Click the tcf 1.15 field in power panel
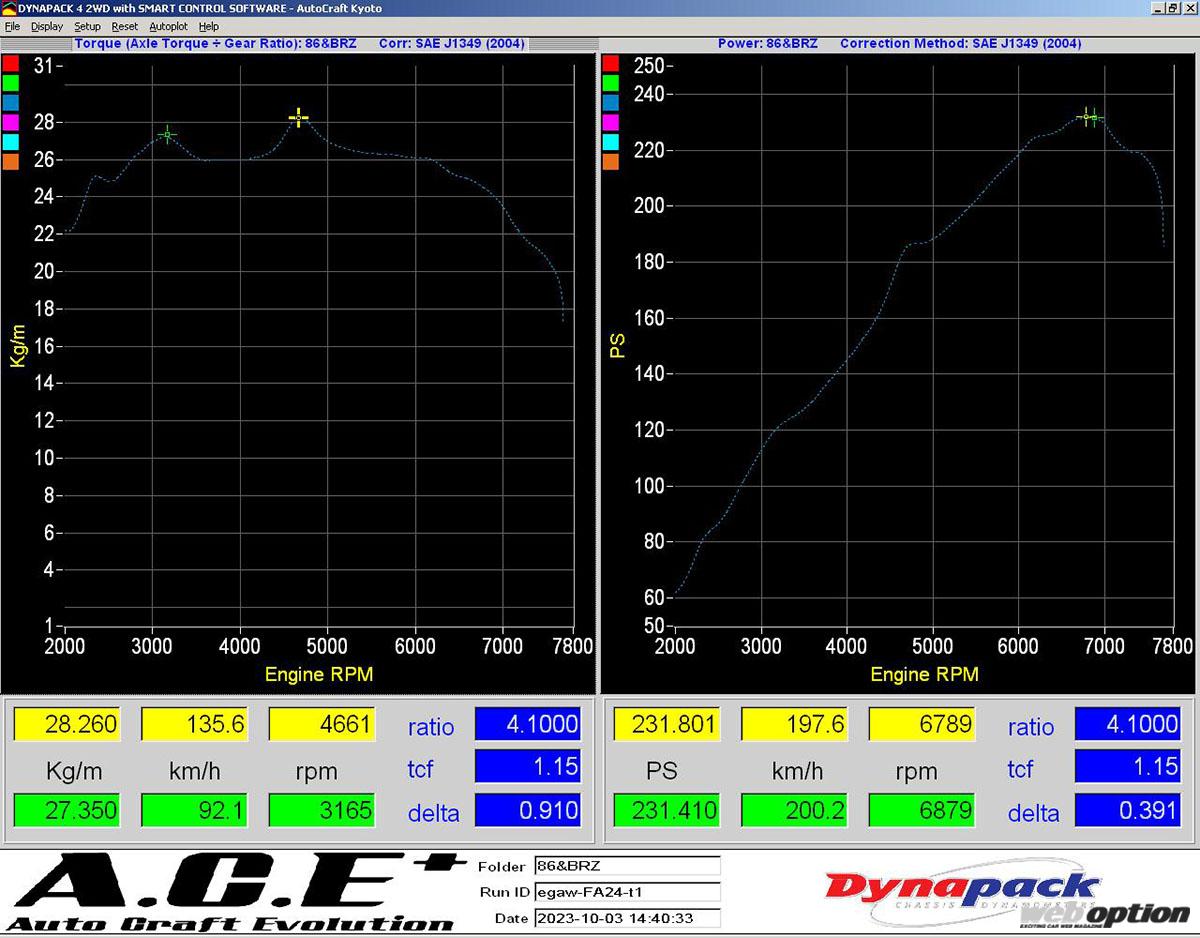1200x938 pixels. pos(1127,767)
